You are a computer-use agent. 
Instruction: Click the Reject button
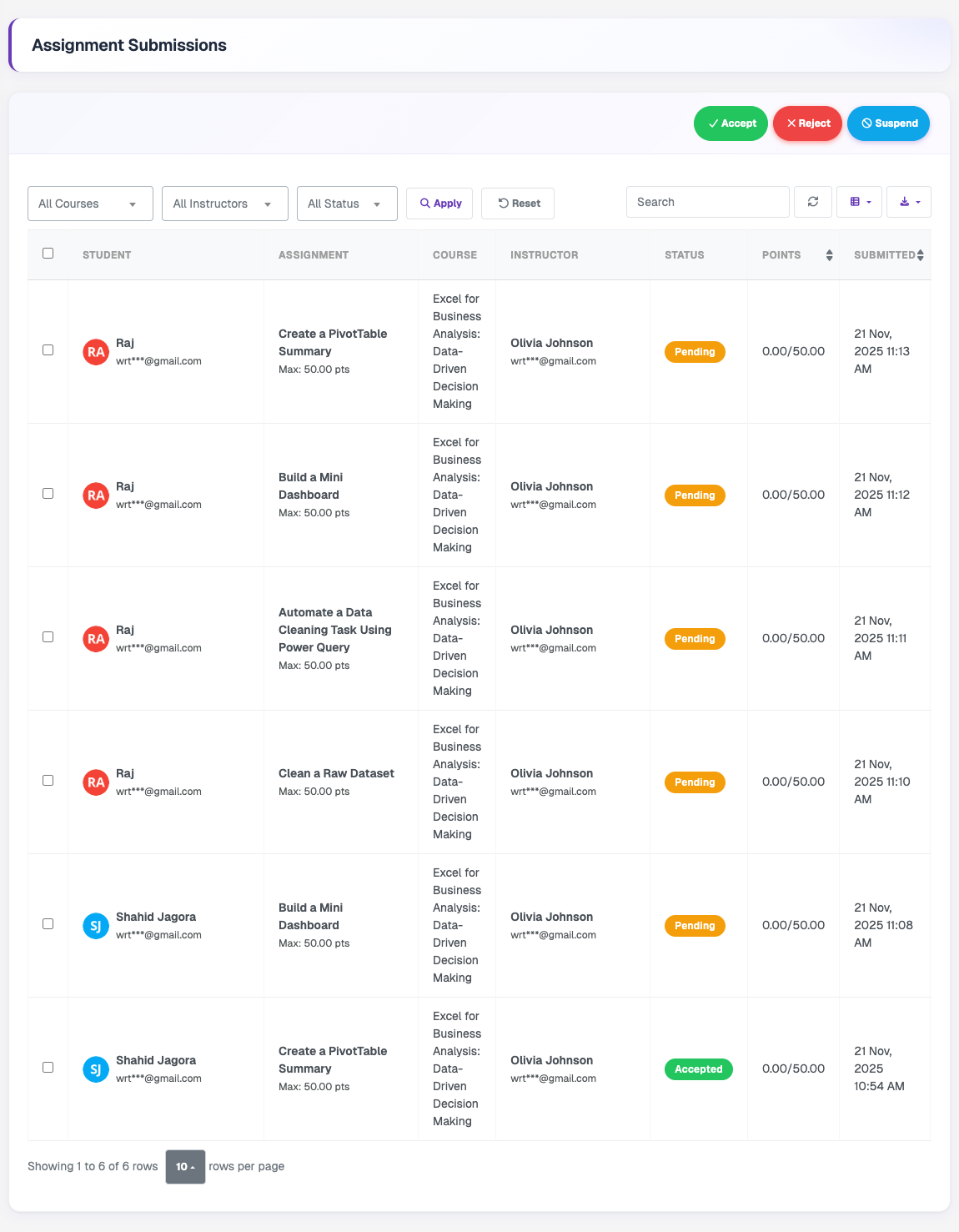807,123
